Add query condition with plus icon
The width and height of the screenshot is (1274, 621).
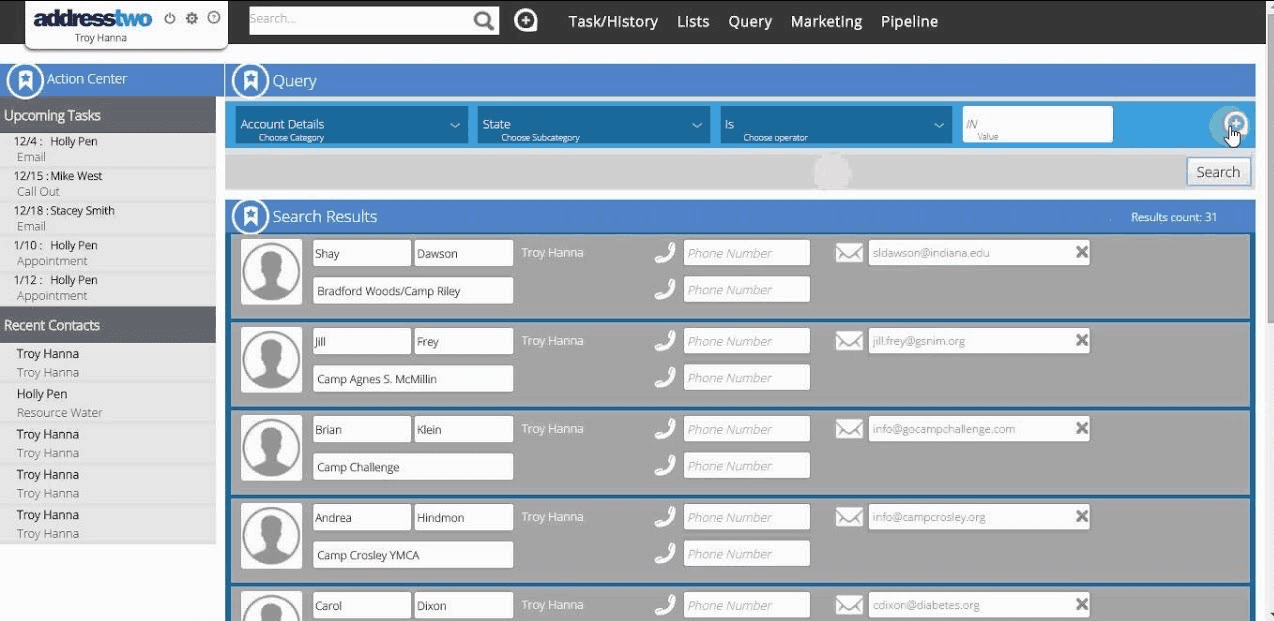pos(1235,125)
